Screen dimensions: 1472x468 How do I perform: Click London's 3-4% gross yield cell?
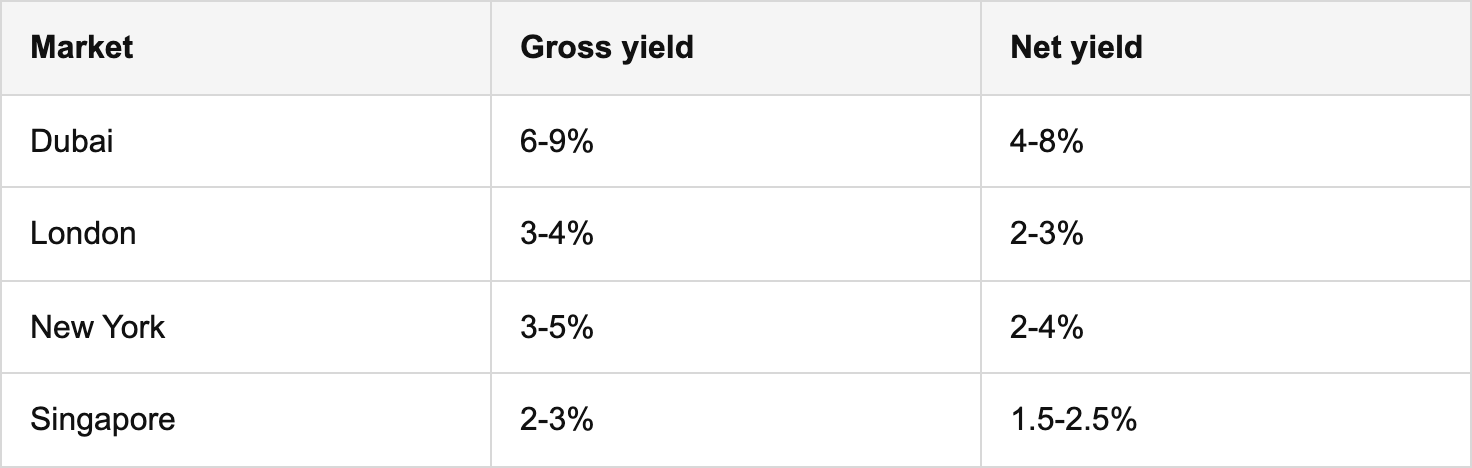557,234
